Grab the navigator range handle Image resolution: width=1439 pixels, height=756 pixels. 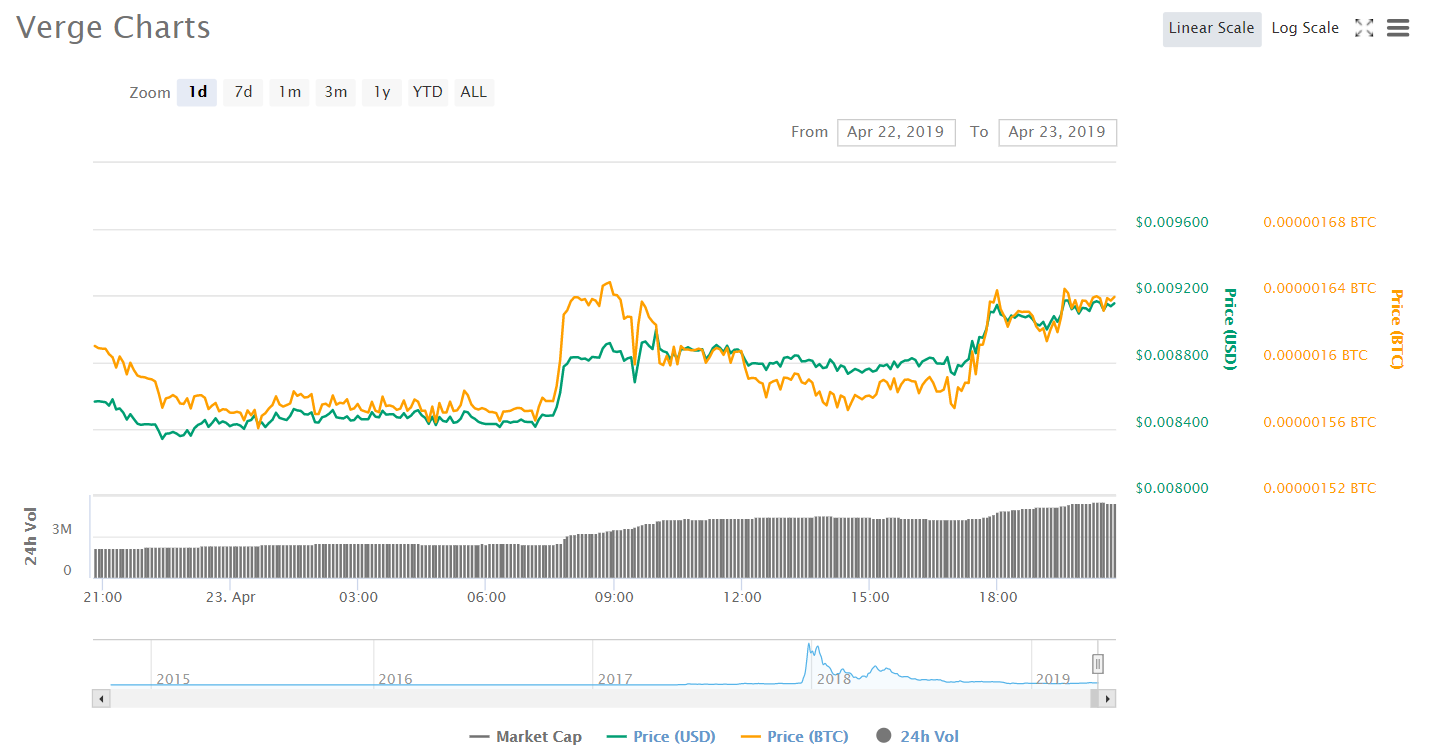pyautogui.click(x=1097, y=664)
